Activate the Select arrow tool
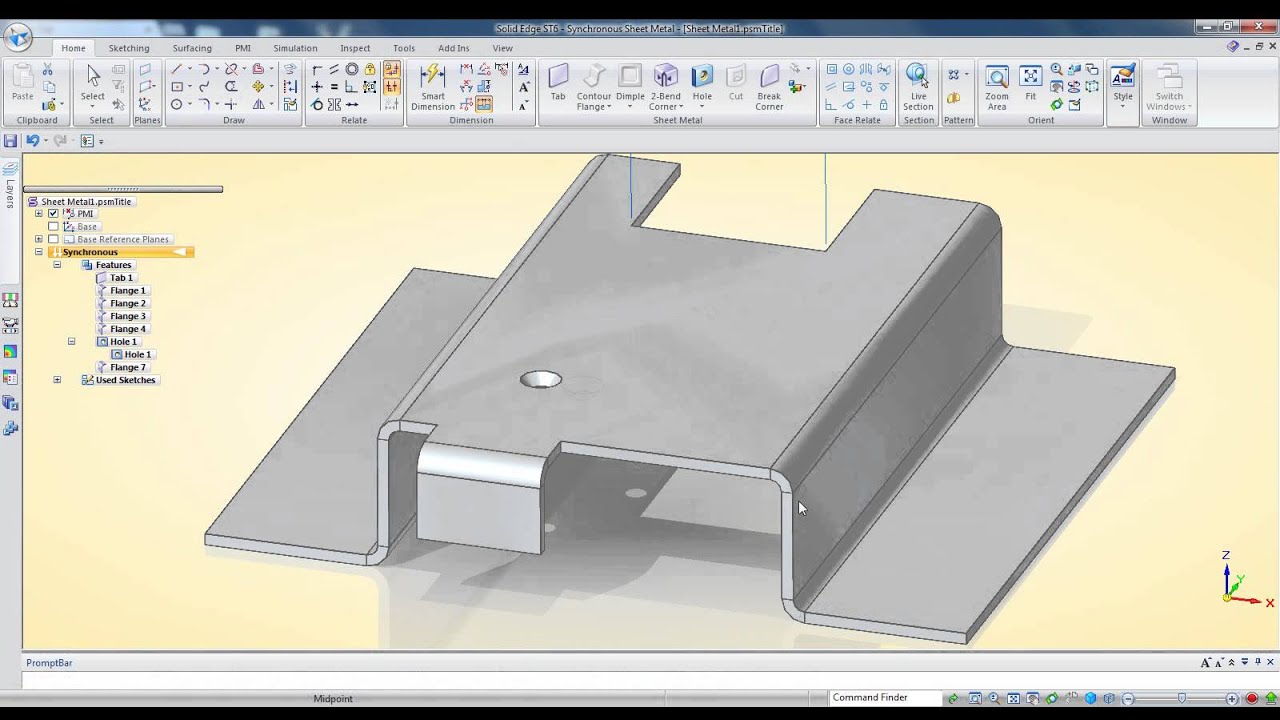Screen dimensions: 1280x720 click(92, 85)
